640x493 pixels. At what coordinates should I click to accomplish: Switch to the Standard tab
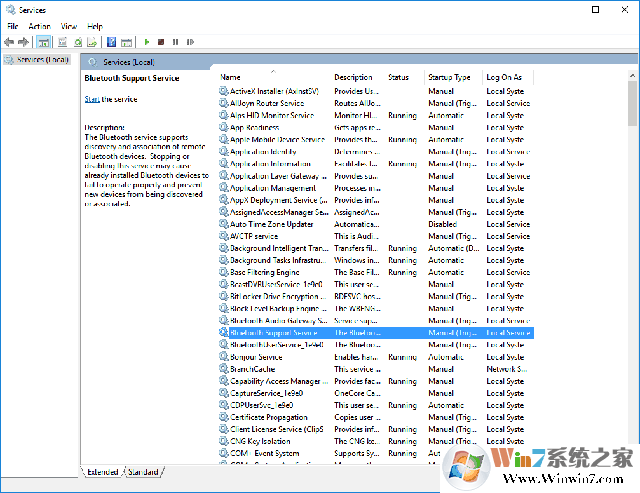click(143, 471)
